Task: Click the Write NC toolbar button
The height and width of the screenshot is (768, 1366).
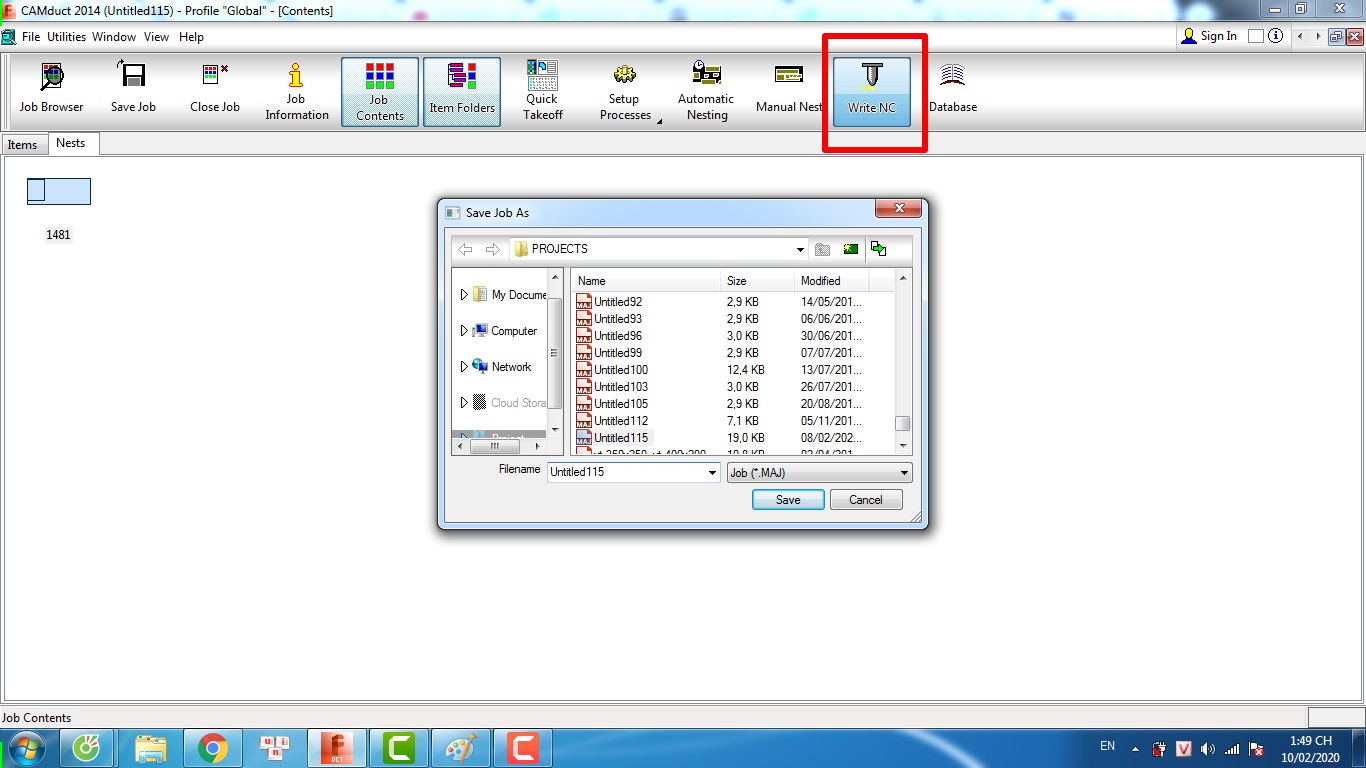Action: (x=872, y=91)
